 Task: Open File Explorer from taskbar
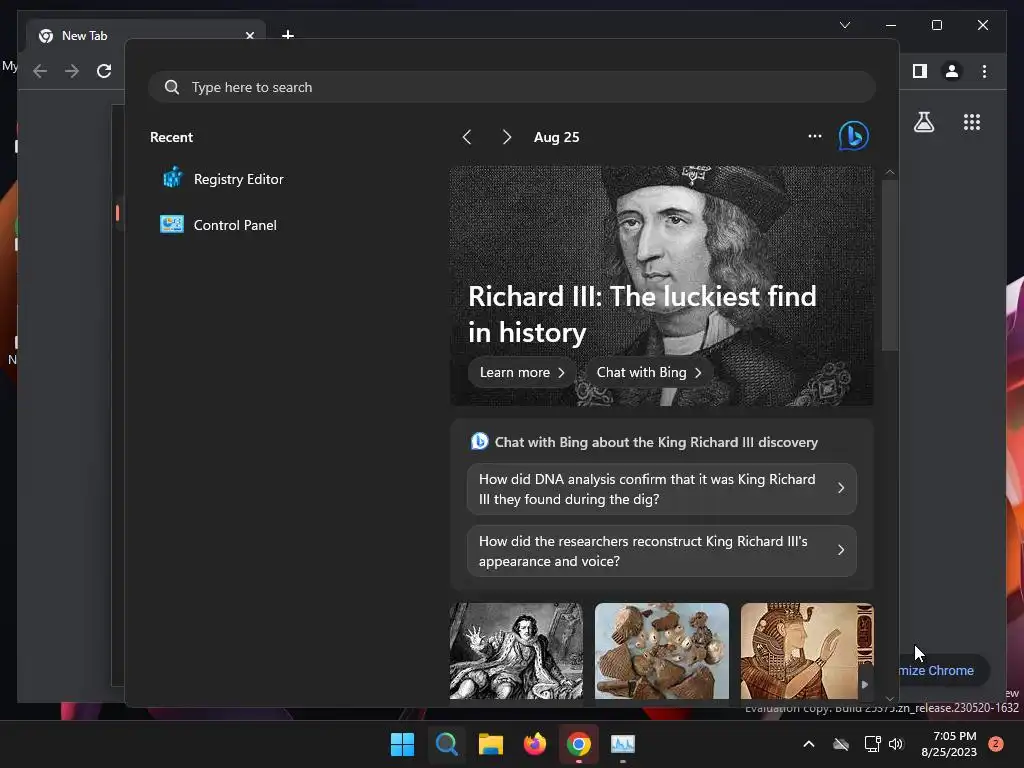490,744
